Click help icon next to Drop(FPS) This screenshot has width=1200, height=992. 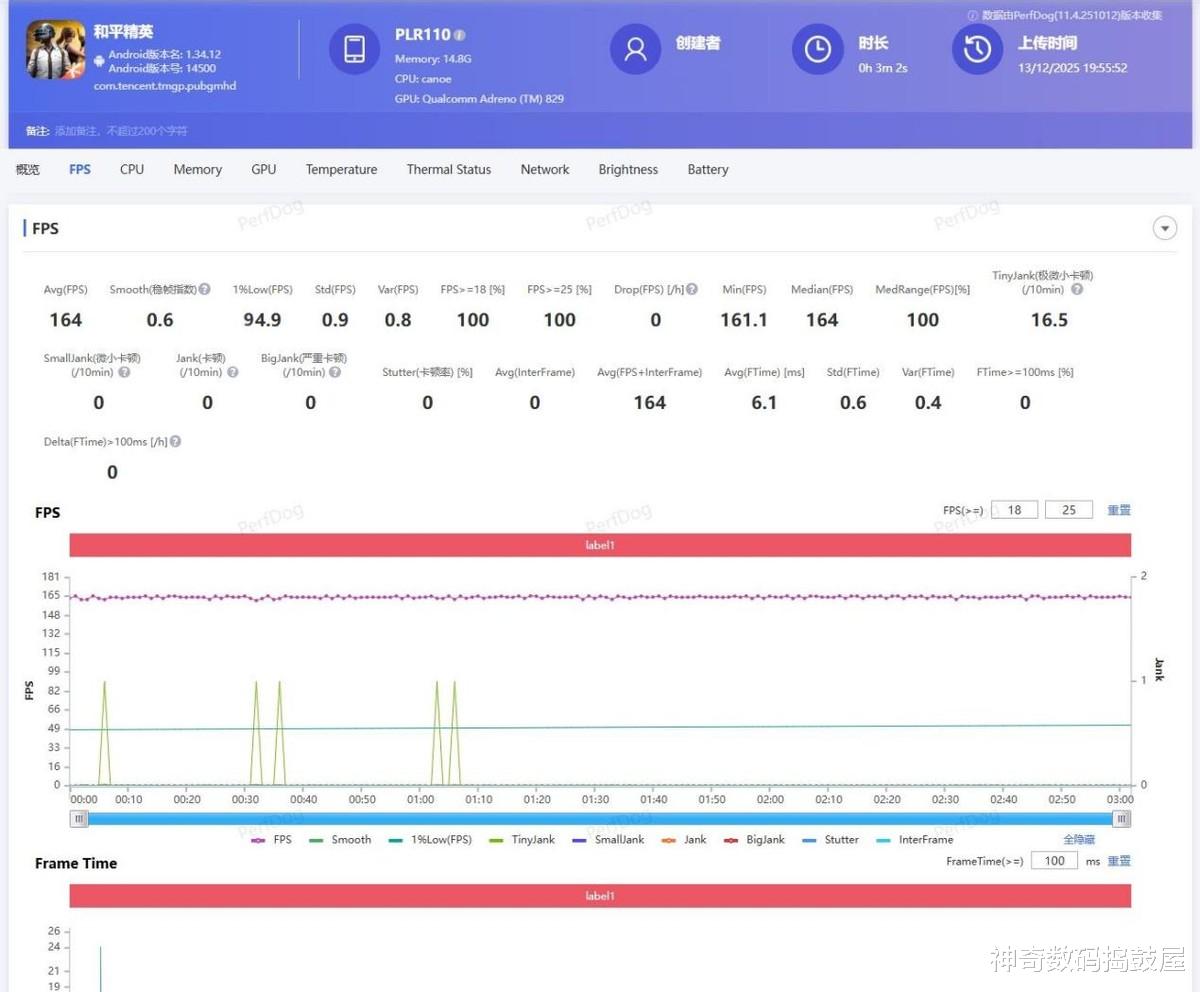[692, 289]
